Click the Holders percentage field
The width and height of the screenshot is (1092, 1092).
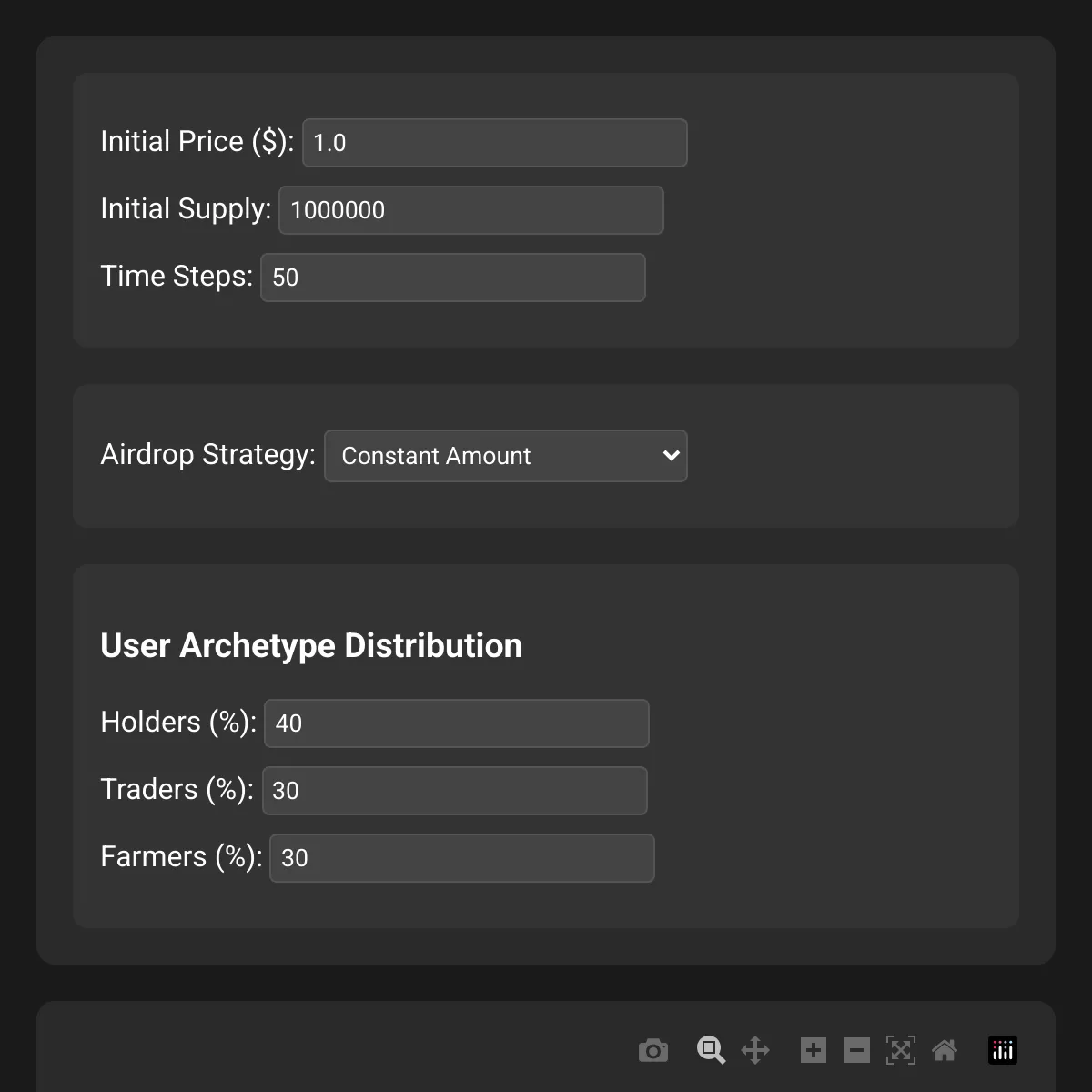[x=456, y=723]
